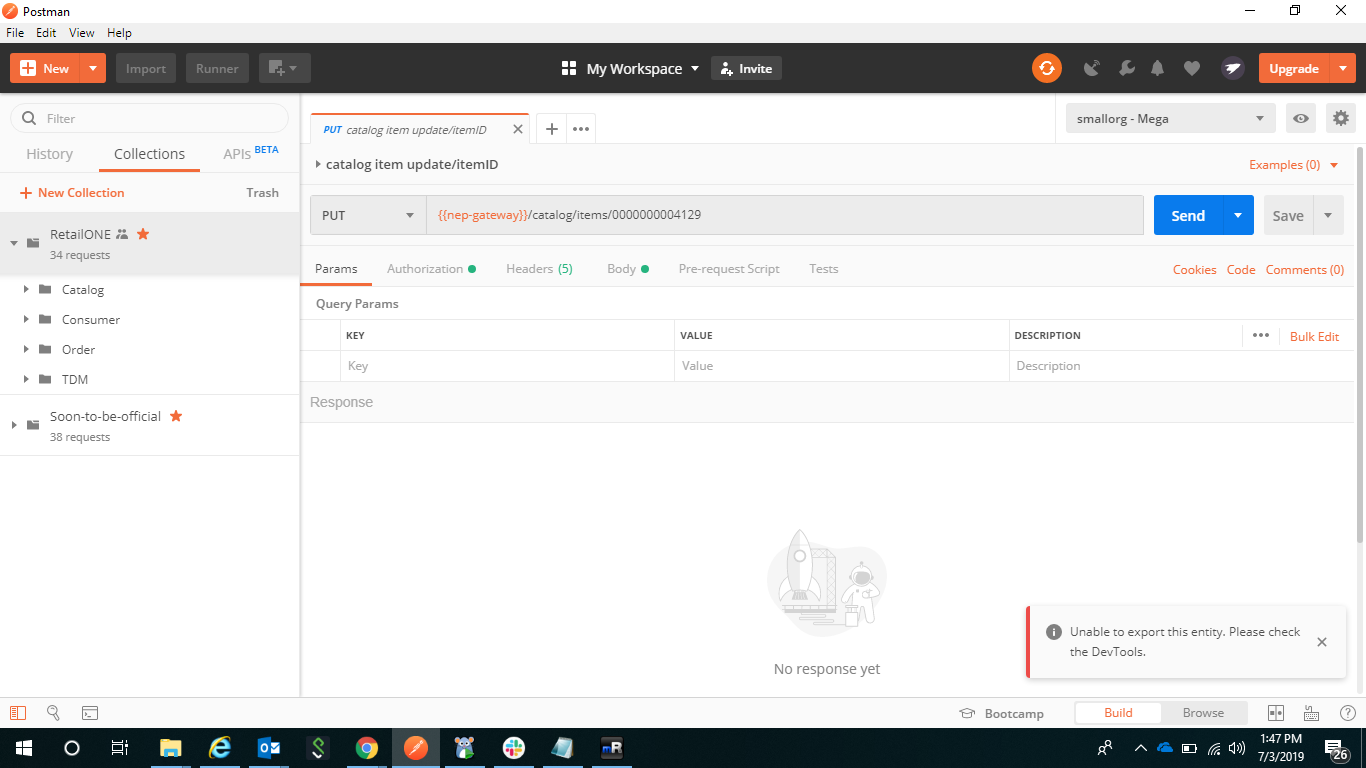Click the Send button

coord(1187,215)
